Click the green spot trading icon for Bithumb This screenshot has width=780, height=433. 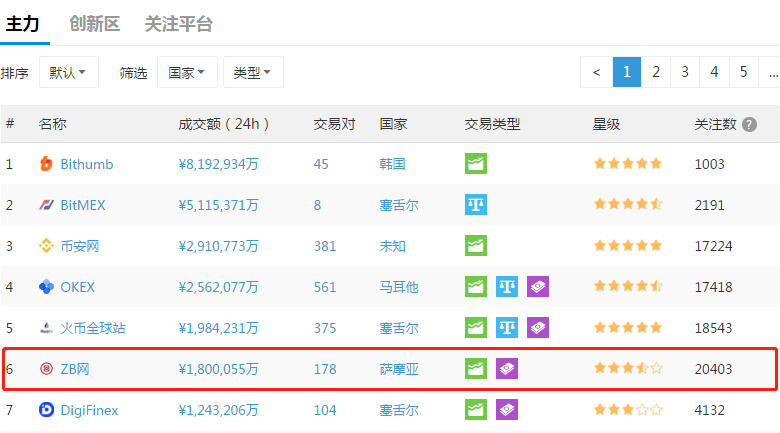coord(476,164)
